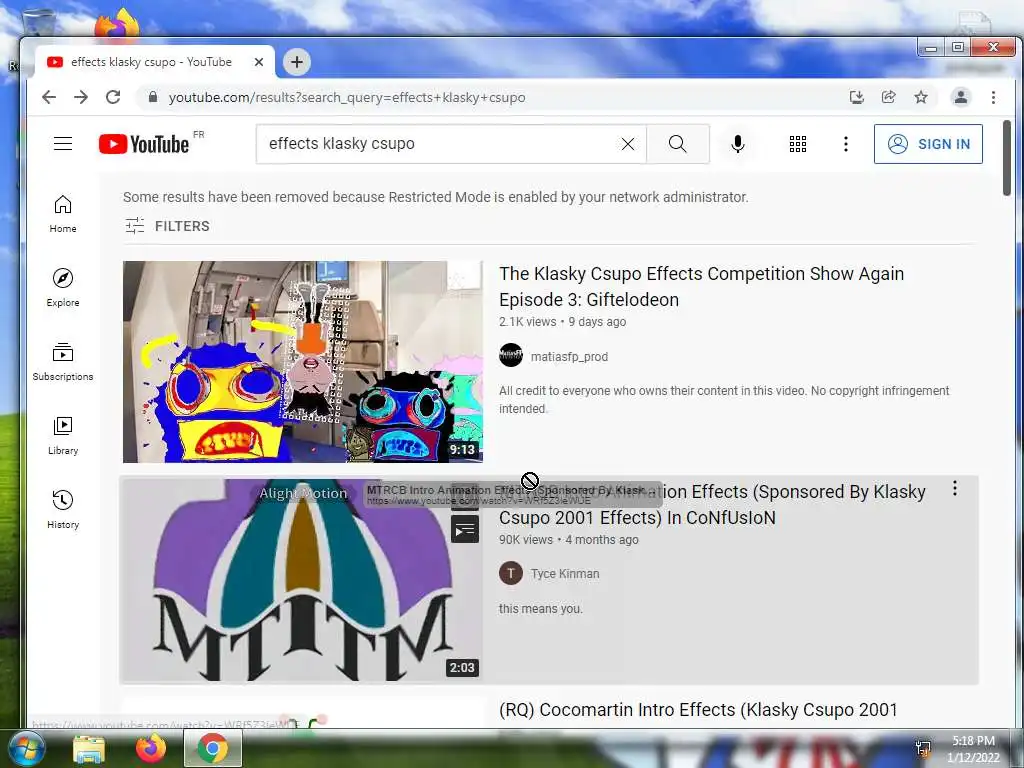Image resolution: width=1024 pixels, height=768 pixels.
Task: Sign in with the SIGN IN button
Action: click(x=928, y=144)
